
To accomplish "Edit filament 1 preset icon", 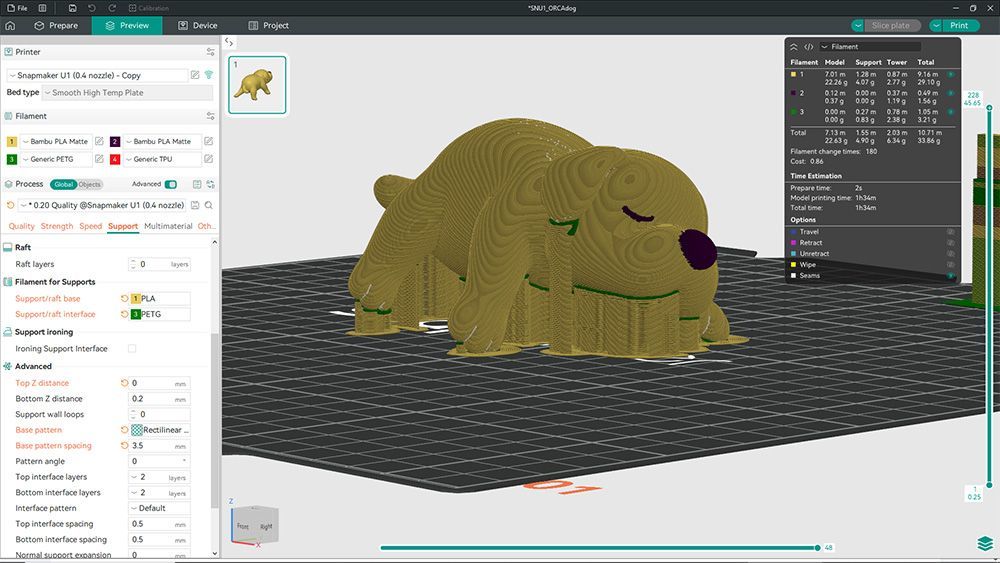I will pos(99,141).
